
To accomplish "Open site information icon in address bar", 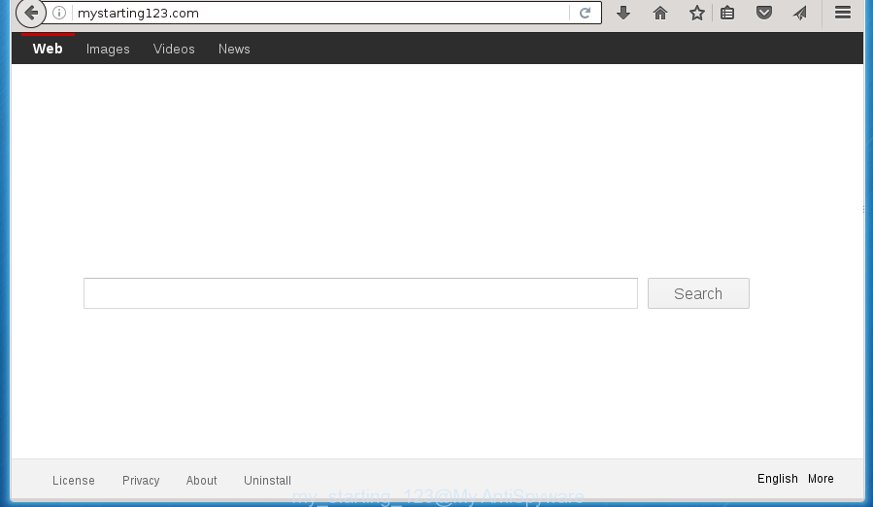I will 59,13.
